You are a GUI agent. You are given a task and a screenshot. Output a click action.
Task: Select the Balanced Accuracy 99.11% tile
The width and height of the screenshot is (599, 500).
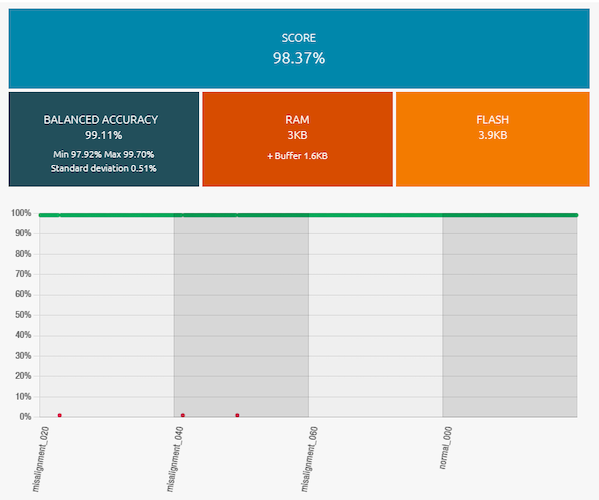click(104, 139)
